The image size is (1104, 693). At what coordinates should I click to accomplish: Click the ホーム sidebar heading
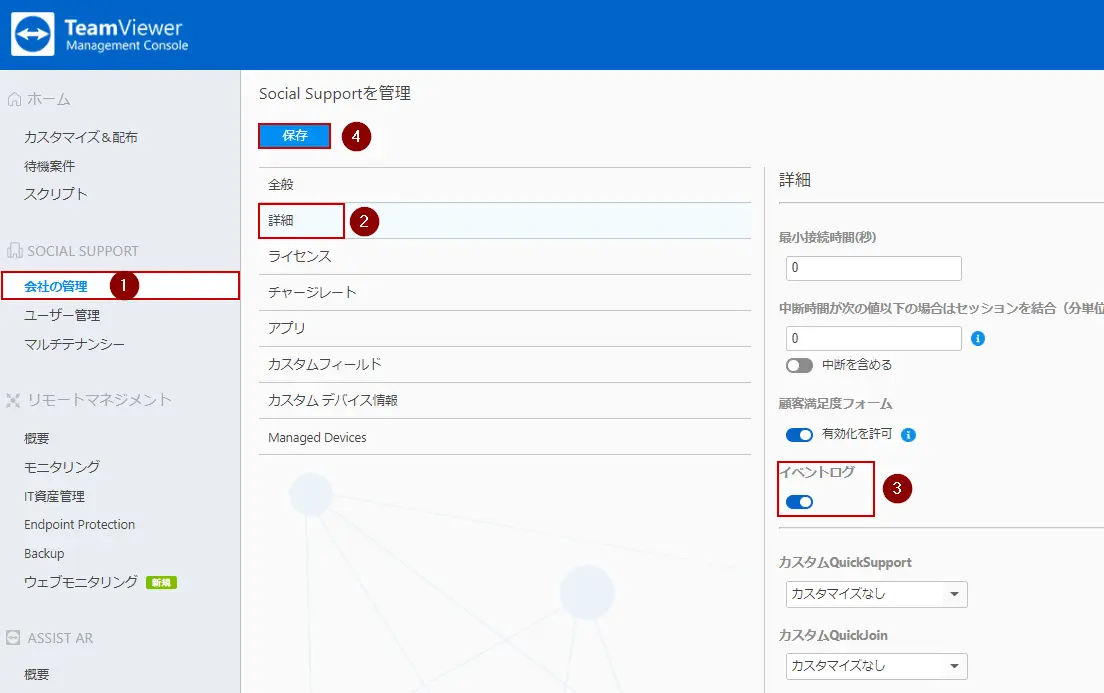(x=49, y=99)
